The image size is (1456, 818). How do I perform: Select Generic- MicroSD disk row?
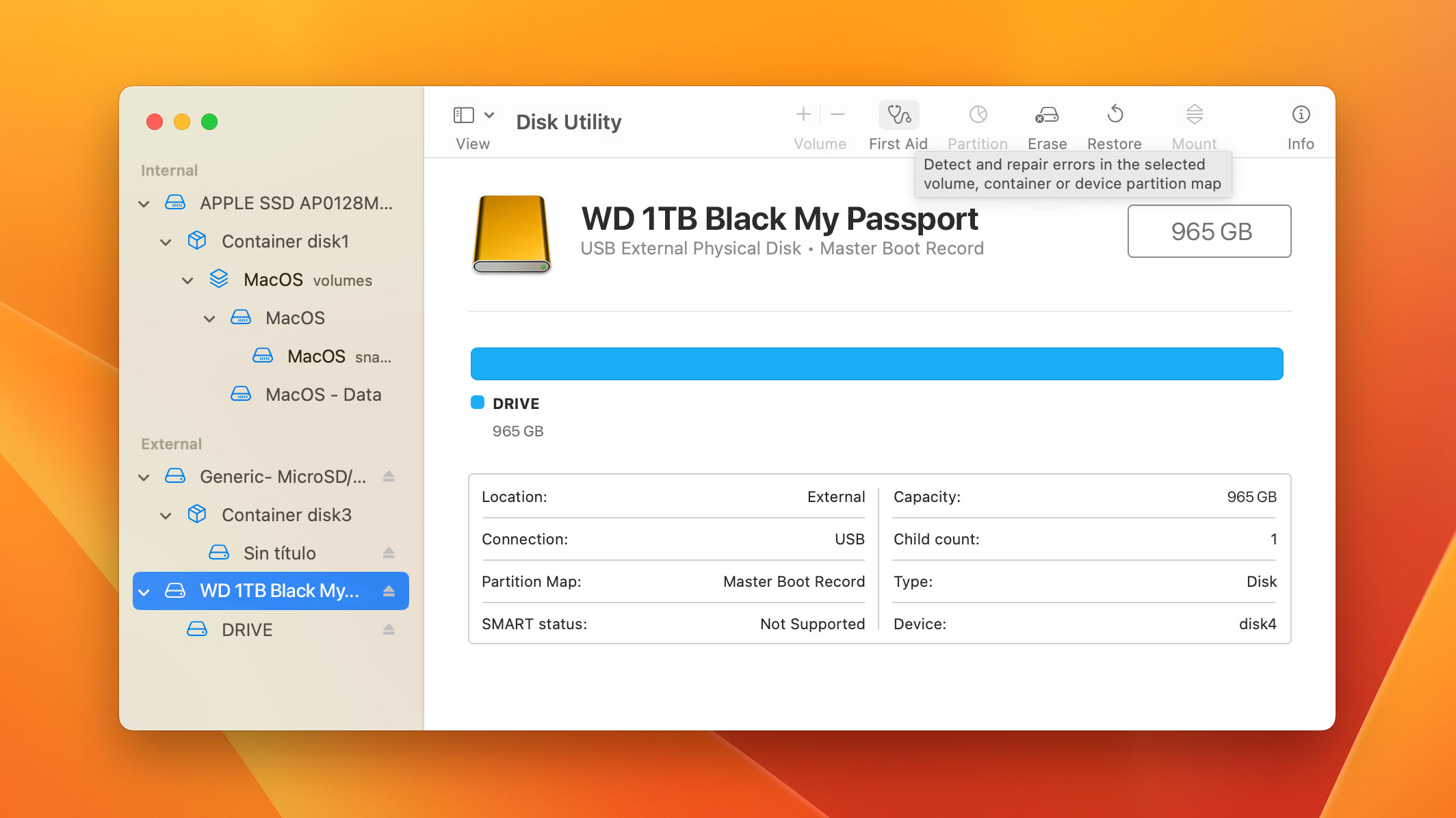271,477
